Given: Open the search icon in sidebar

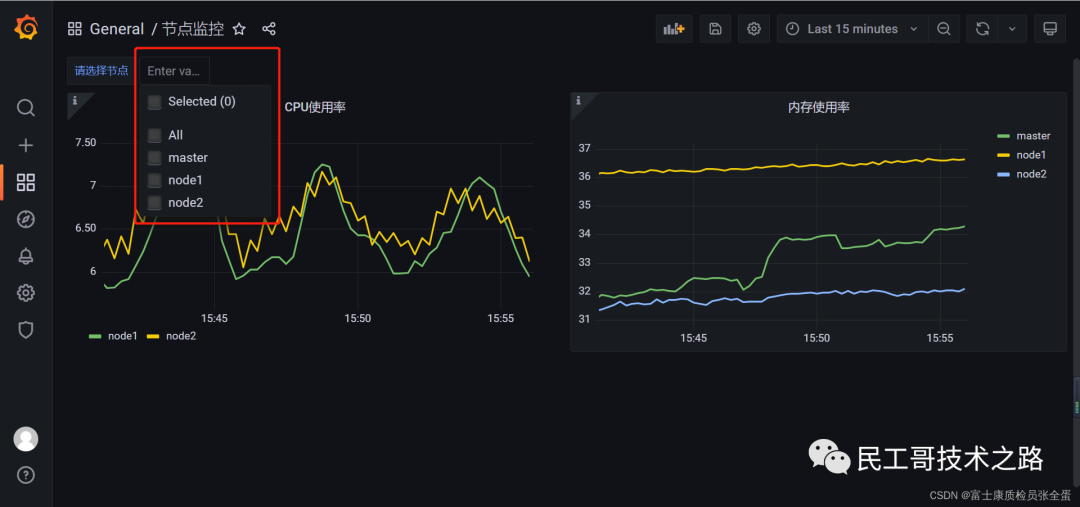Looking at the screenshot, I should point(25,108).
